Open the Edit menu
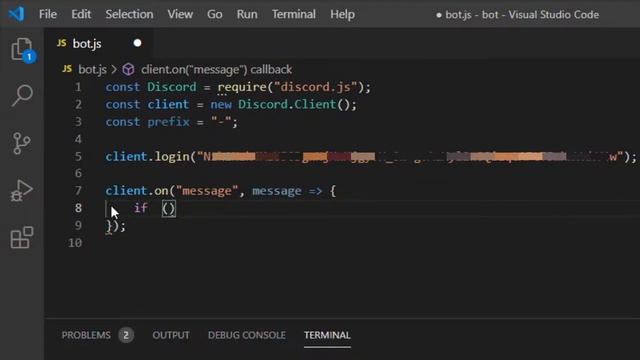The width and height of the screenshot is (640, 360). 81,14
